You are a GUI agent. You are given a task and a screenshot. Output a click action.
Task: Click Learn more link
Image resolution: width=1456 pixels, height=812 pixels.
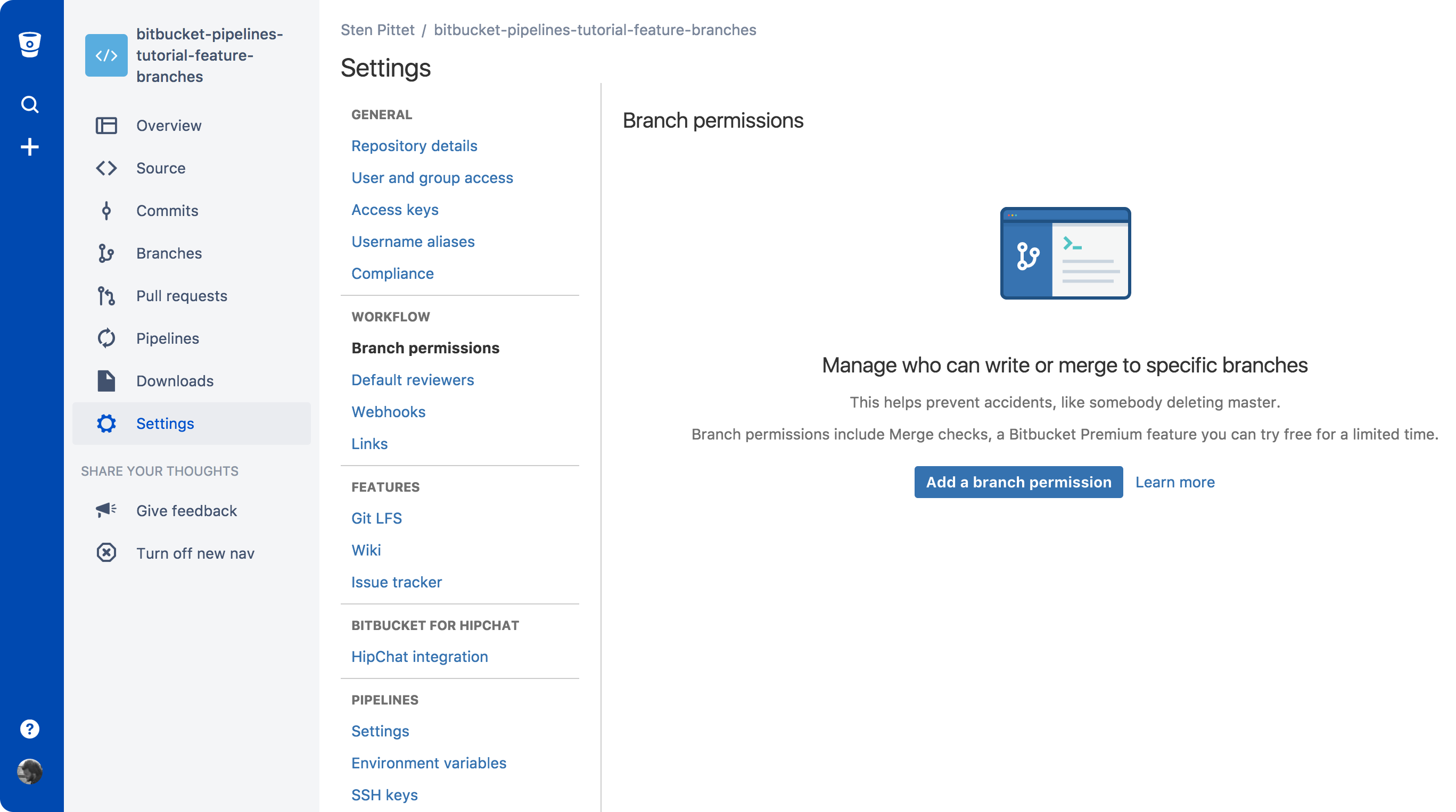coord(1174,482)
